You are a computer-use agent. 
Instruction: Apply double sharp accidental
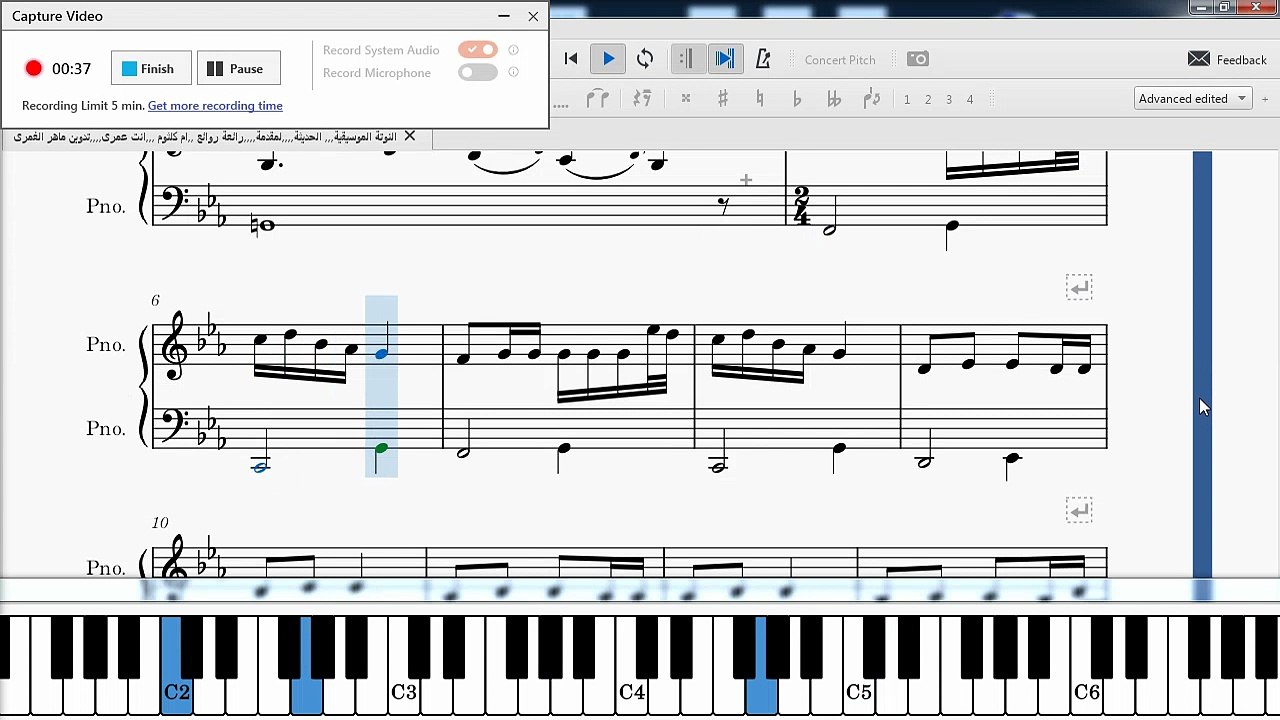pos(685,99)
